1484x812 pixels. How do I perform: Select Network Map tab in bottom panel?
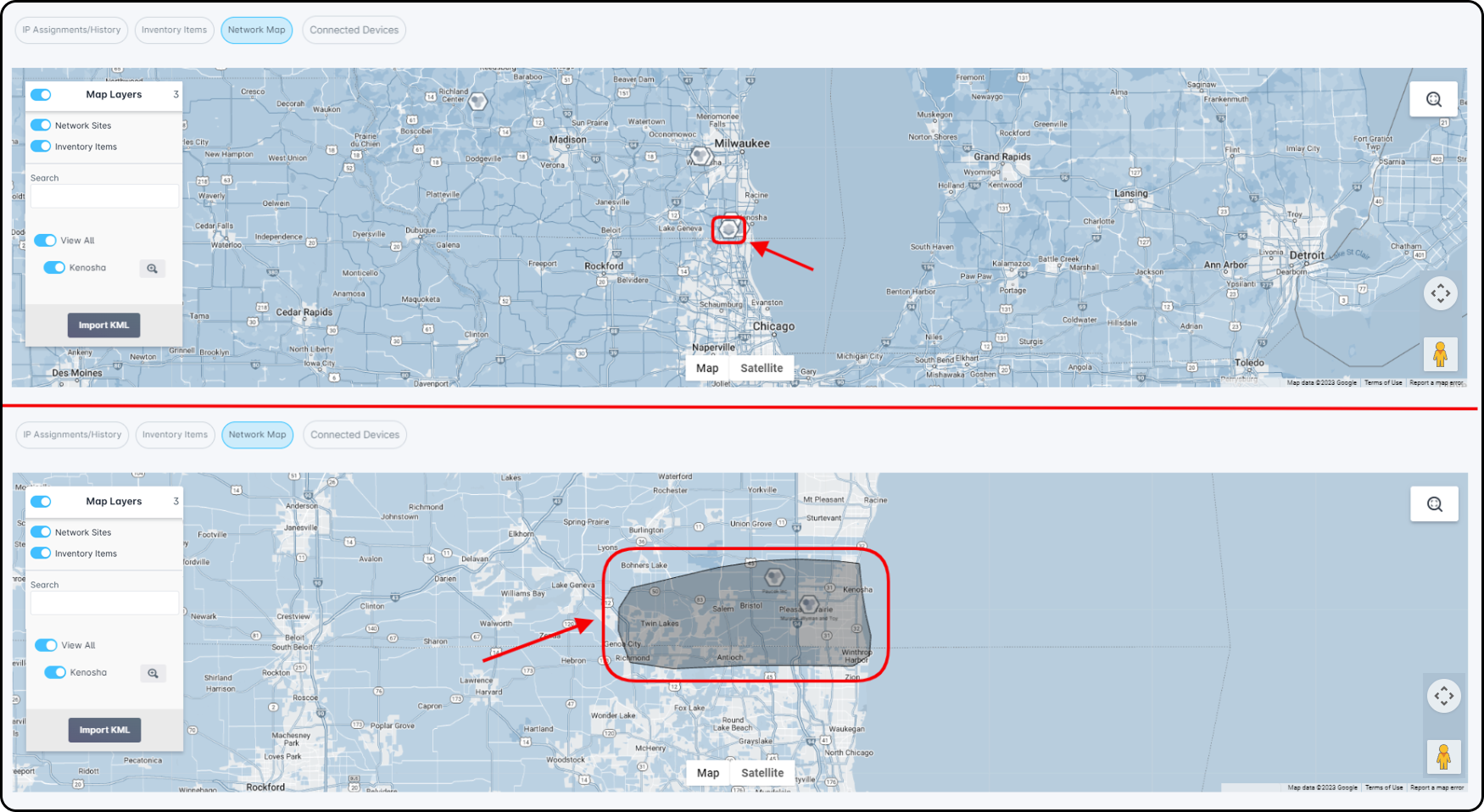(257, 435)
